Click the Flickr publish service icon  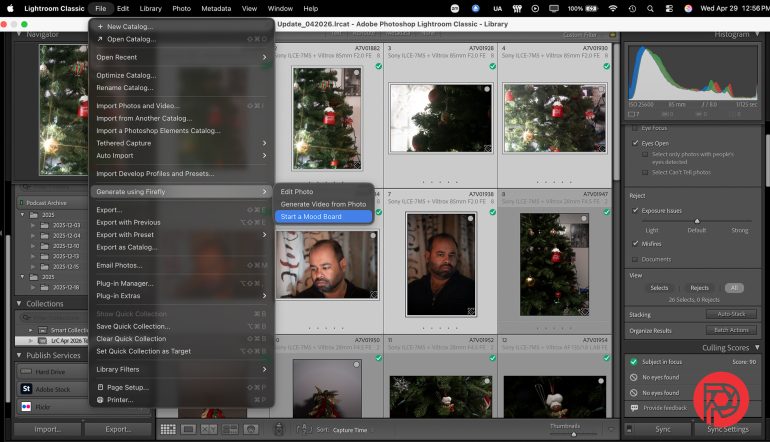(x=27, y=406)
